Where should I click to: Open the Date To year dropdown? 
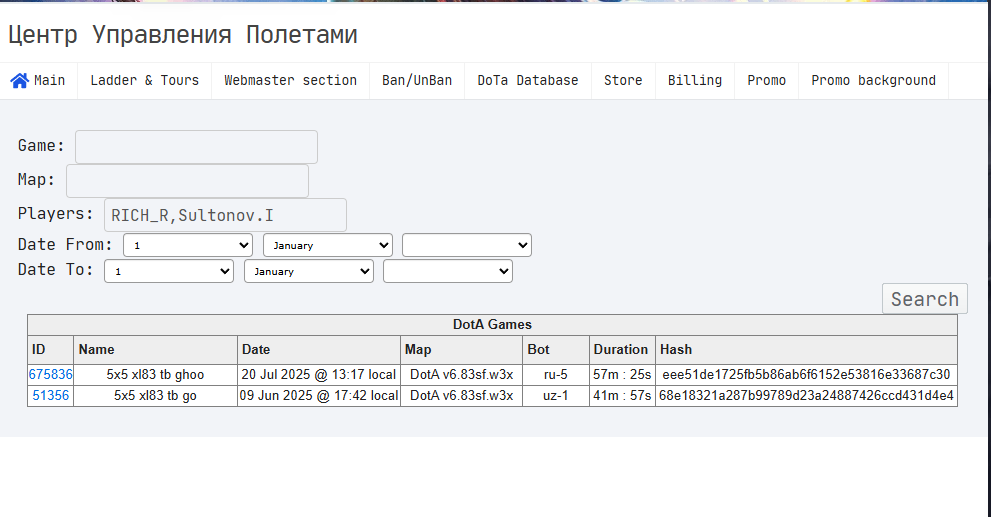[x=448, y=271]
